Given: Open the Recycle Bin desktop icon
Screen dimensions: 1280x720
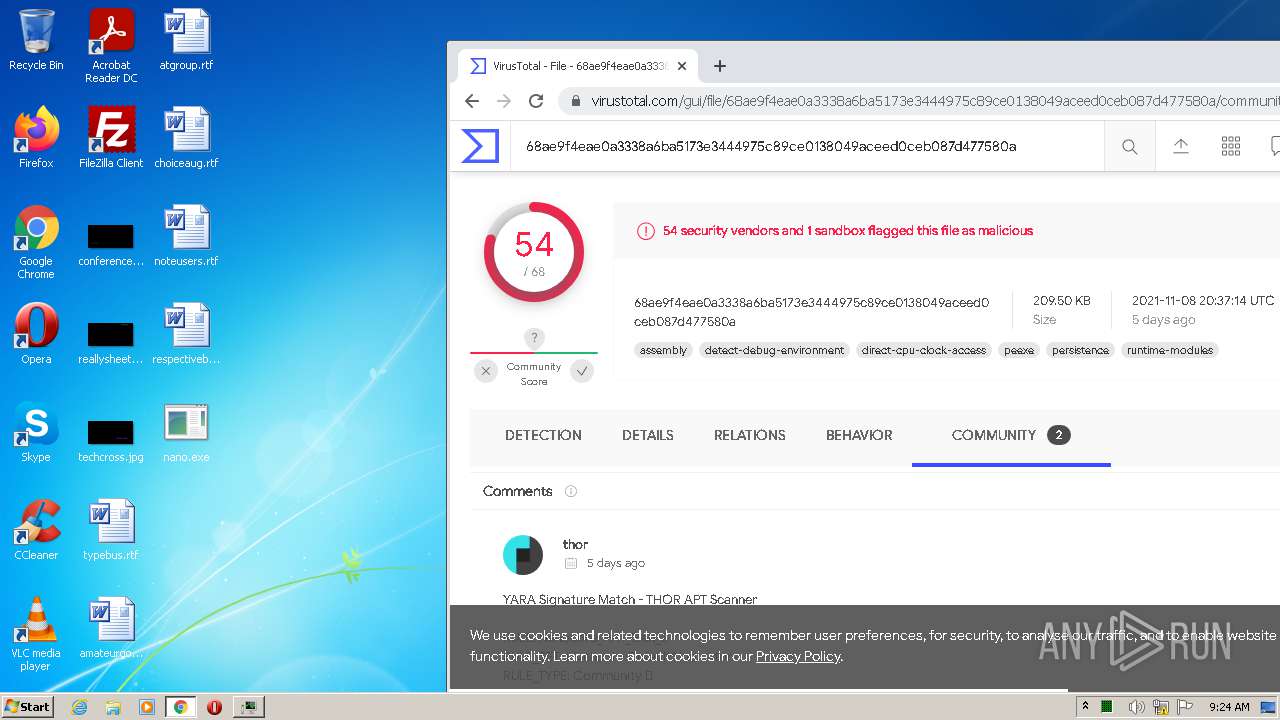Looking at the screenshot, I should point(36,40).
